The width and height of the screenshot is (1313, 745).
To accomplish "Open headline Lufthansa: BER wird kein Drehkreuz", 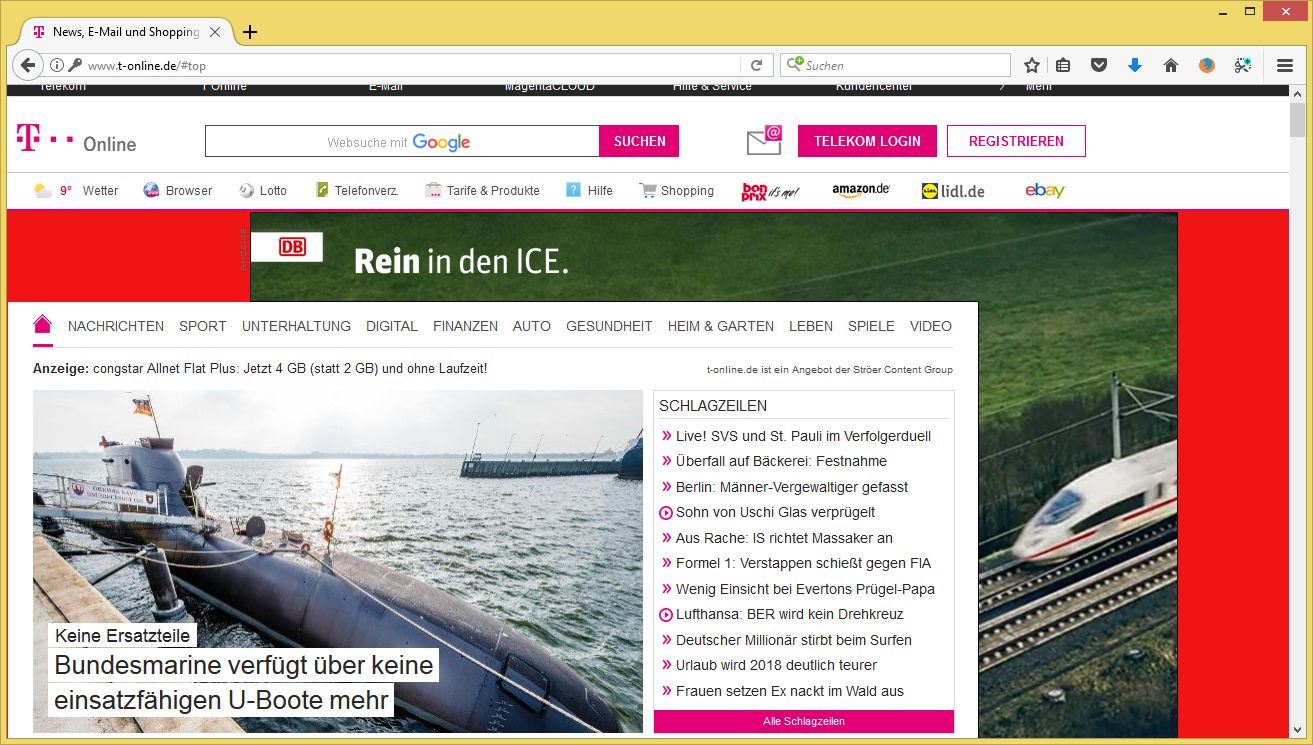I will point(789,614).
